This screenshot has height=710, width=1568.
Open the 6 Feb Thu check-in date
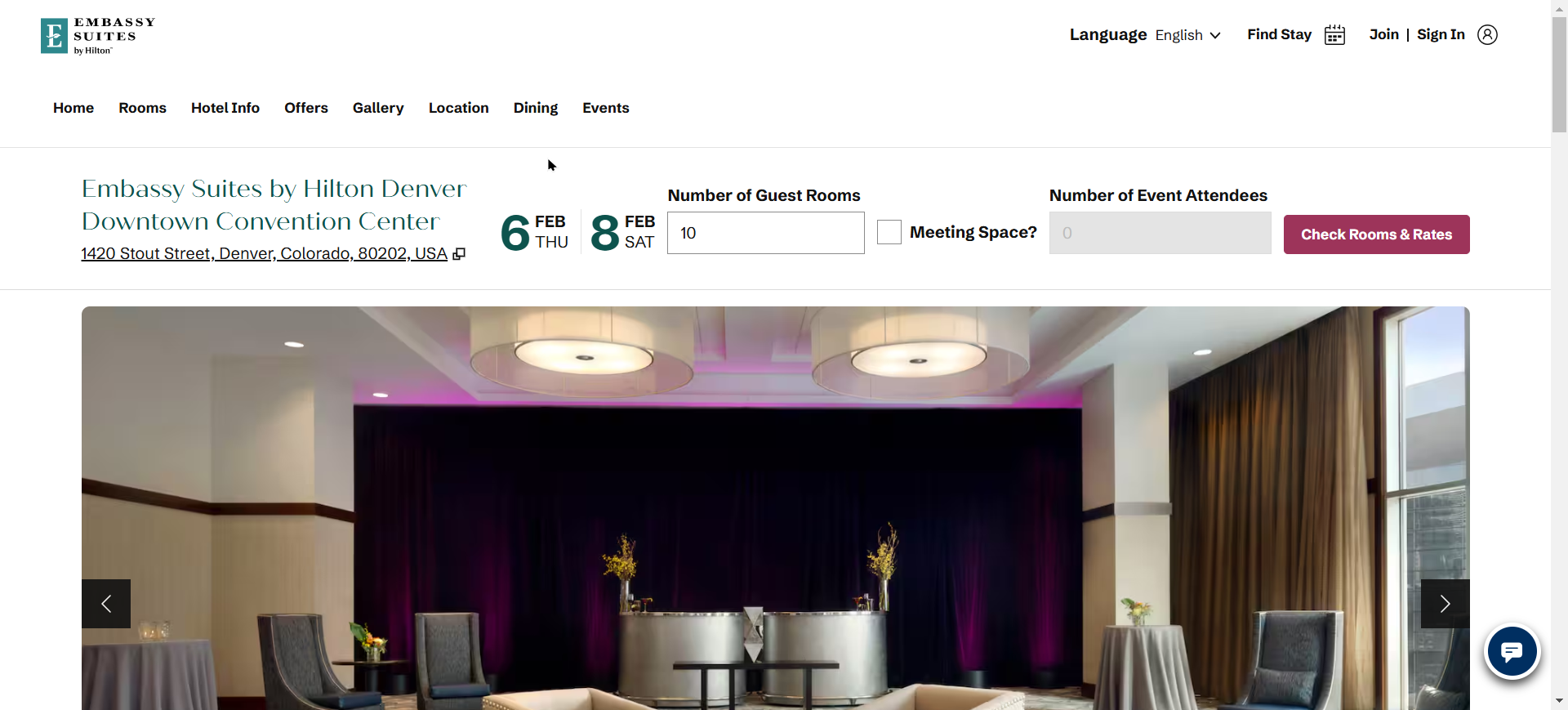534,232
